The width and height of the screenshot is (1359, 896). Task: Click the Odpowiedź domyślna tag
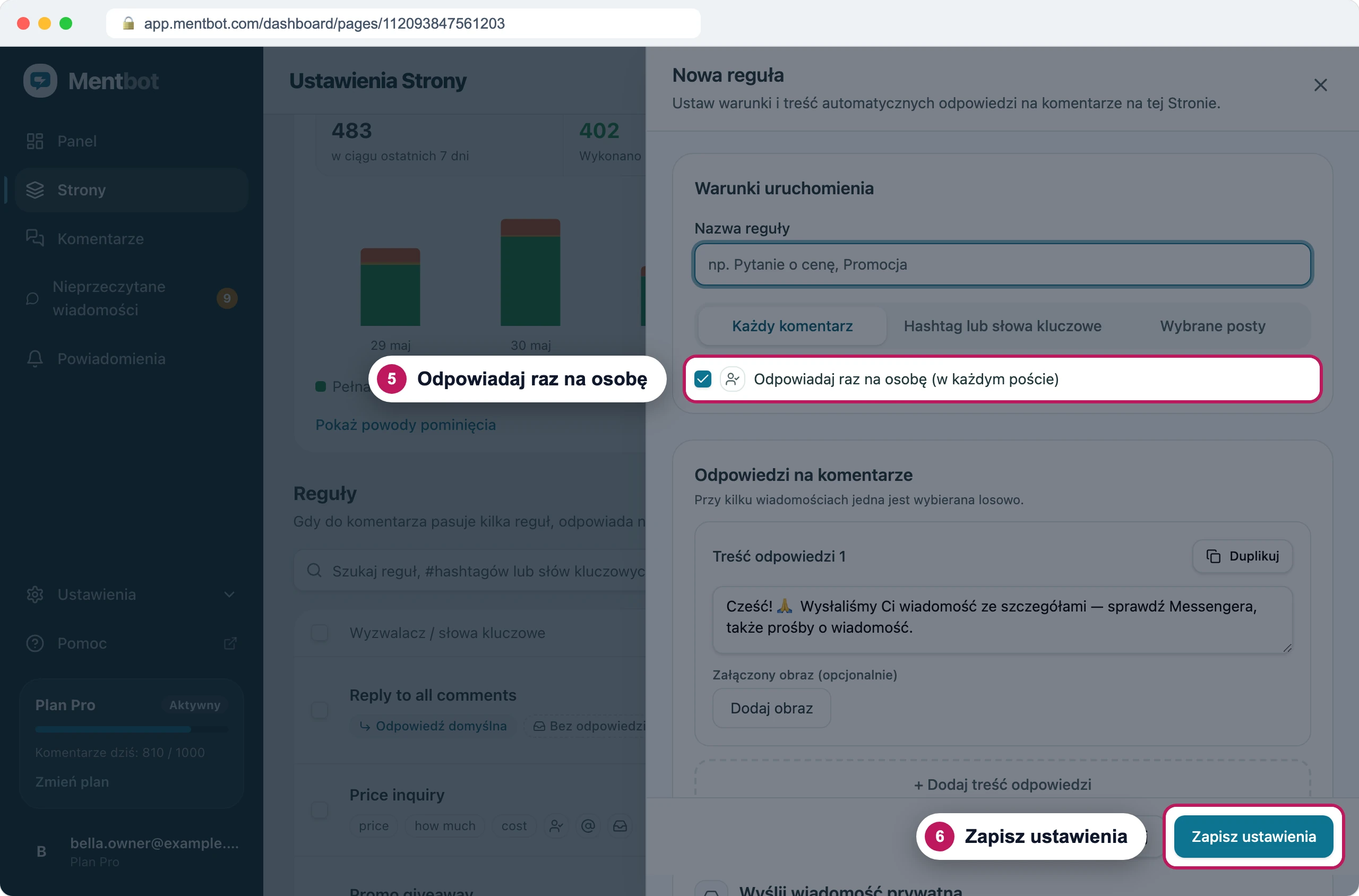[x=433, y=726]
